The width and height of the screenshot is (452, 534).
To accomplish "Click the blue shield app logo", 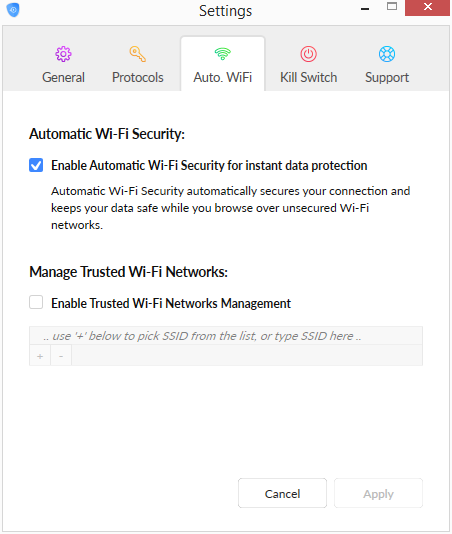I will [13, 10].
